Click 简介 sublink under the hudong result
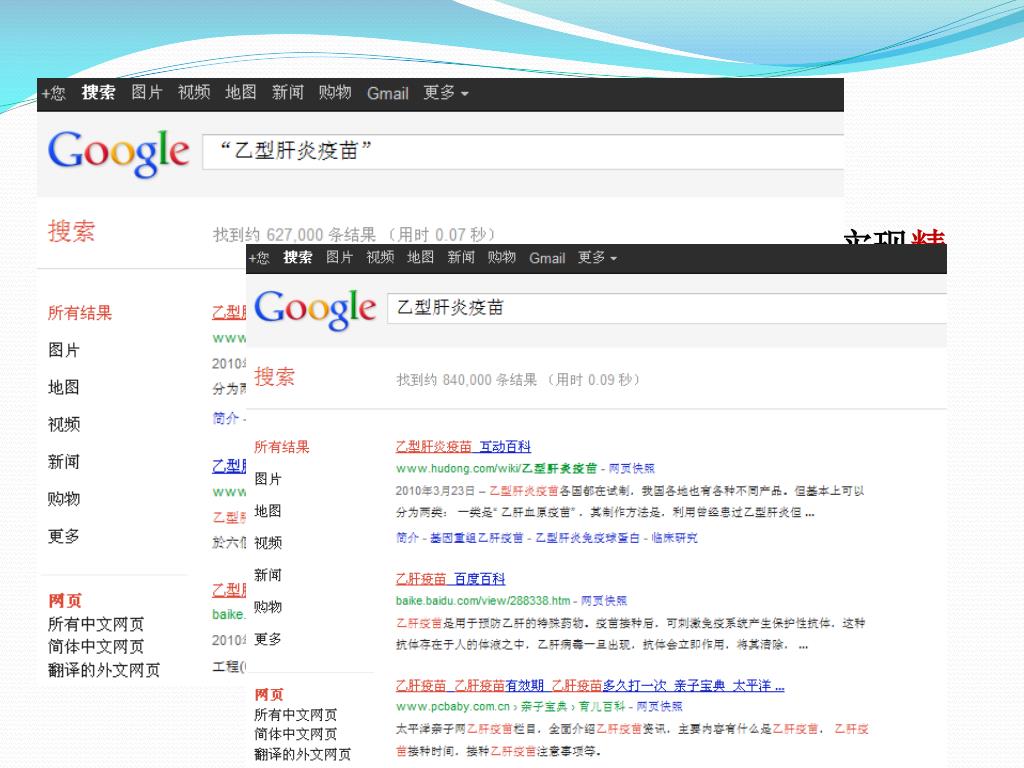The width and height of the screenshot is (1024, 768). pyautogui.click(x=407, y=538)
